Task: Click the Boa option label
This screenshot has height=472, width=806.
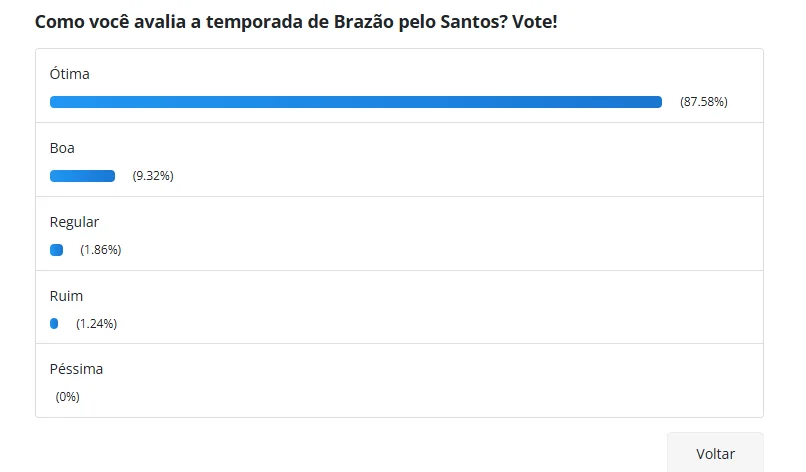Action: (62, 148)
